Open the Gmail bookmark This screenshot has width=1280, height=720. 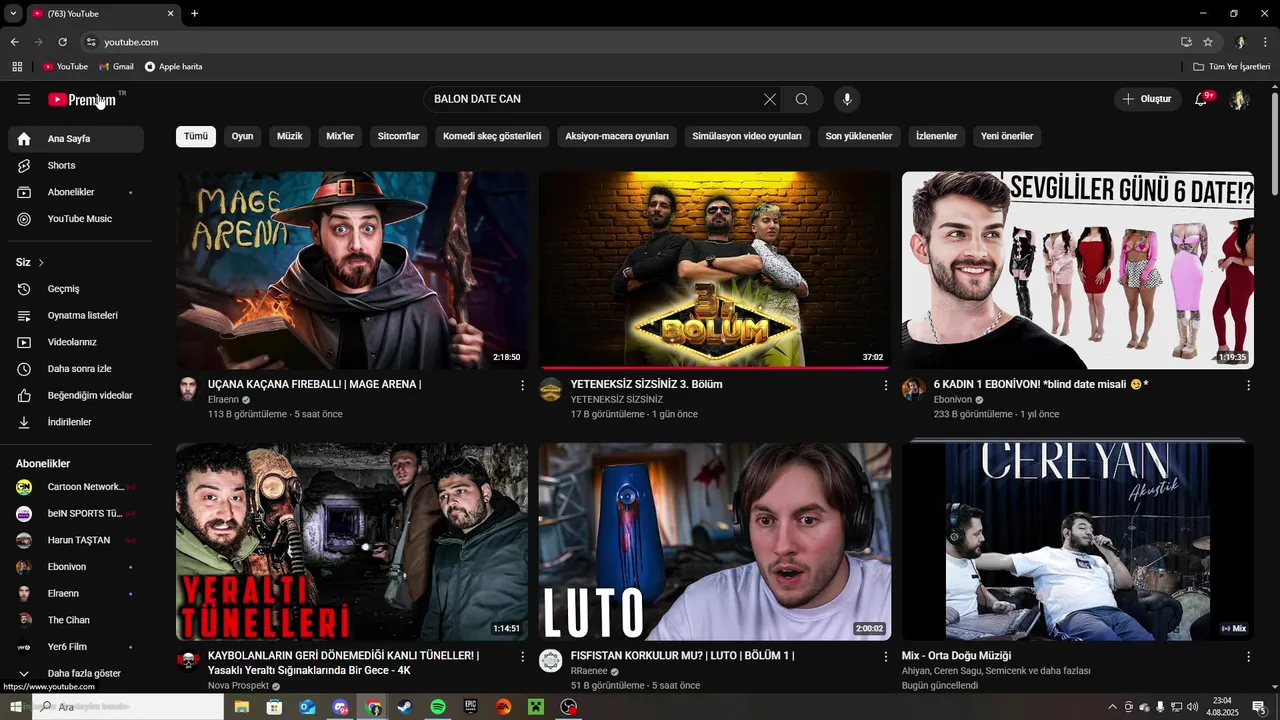tap(115, 66)
